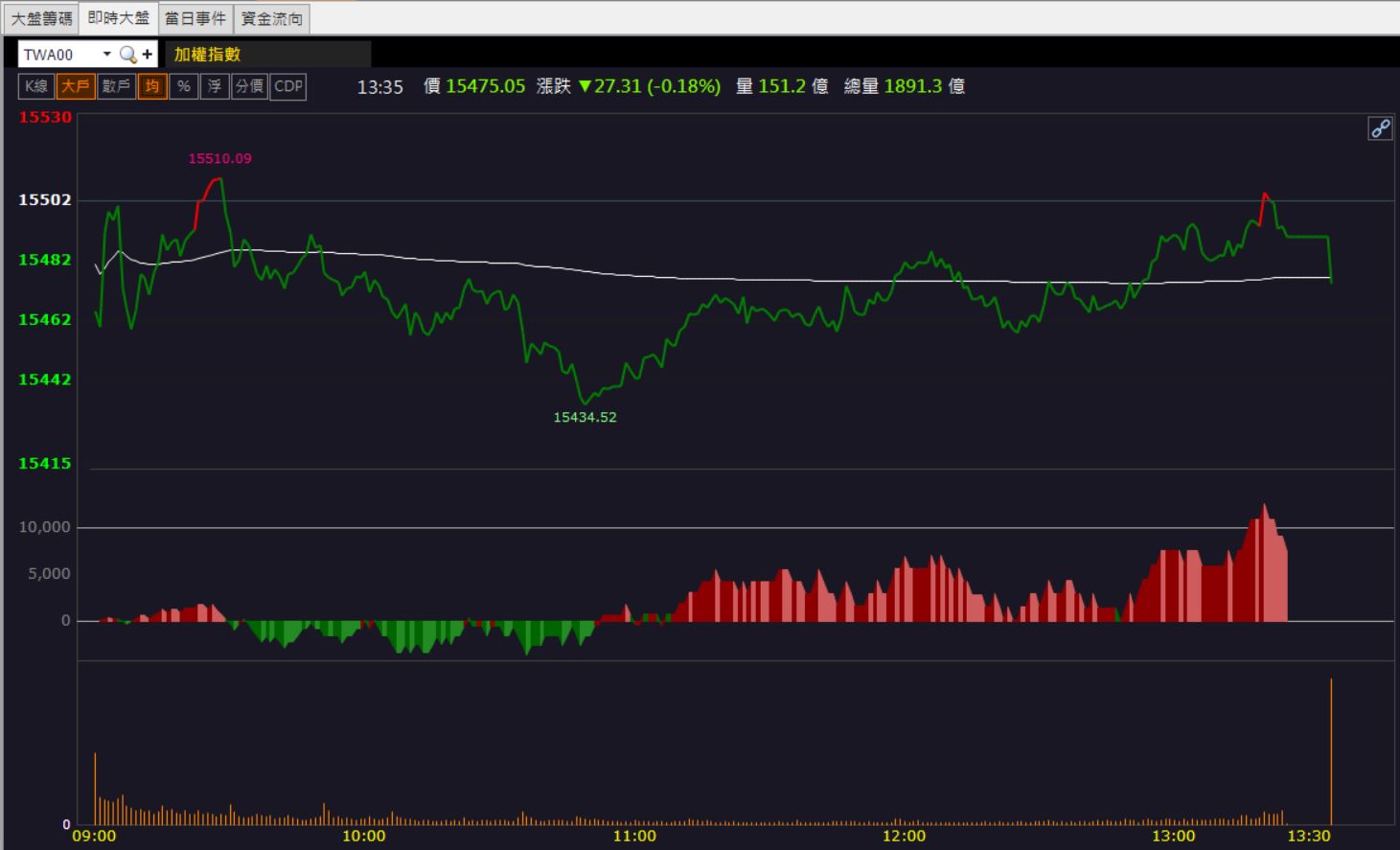Toggle the K線 chart mode
The image size is (1400, 850).
click(x=36, y=86)
